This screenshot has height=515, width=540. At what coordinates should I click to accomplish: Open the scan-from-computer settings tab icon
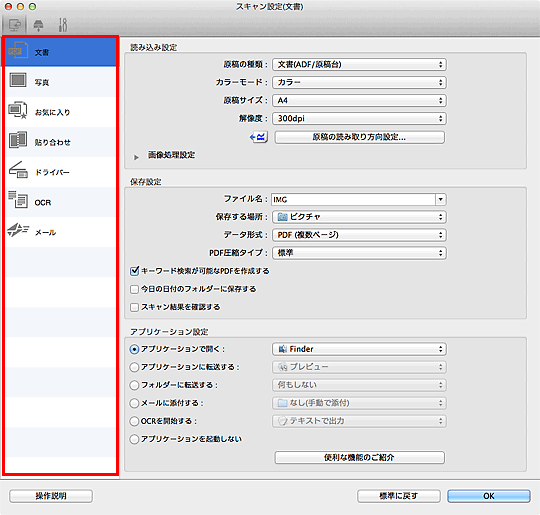pos(14,25)
